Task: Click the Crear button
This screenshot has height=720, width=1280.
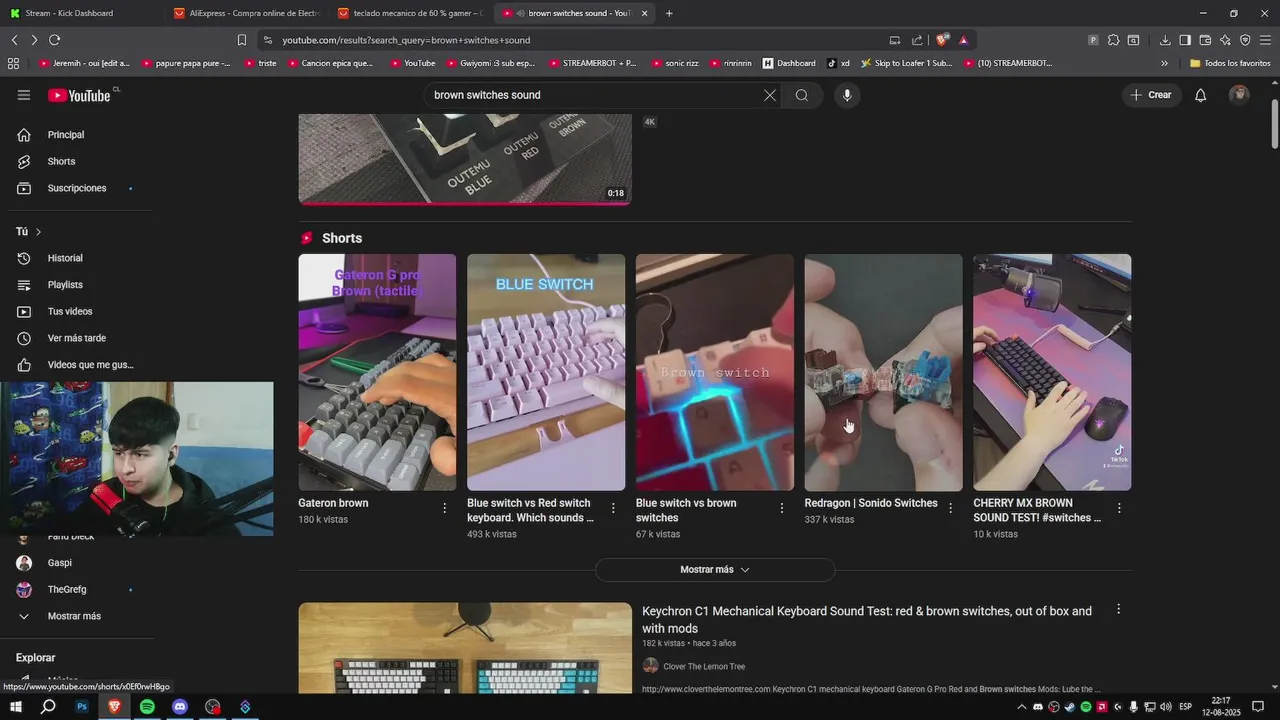Action: click(x=1151, y=95)
